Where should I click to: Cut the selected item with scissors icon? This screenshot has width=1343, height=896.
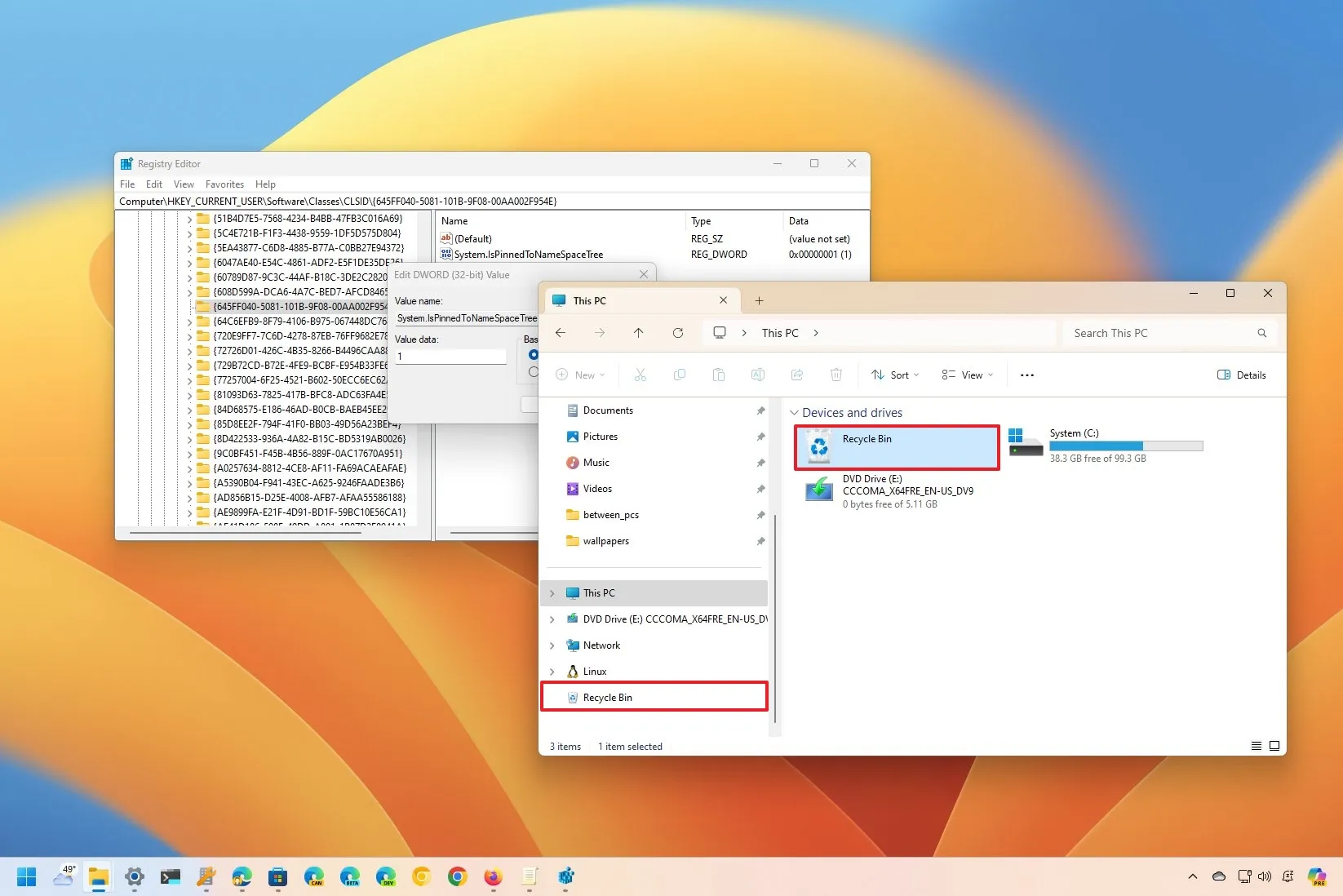[640, 375]
